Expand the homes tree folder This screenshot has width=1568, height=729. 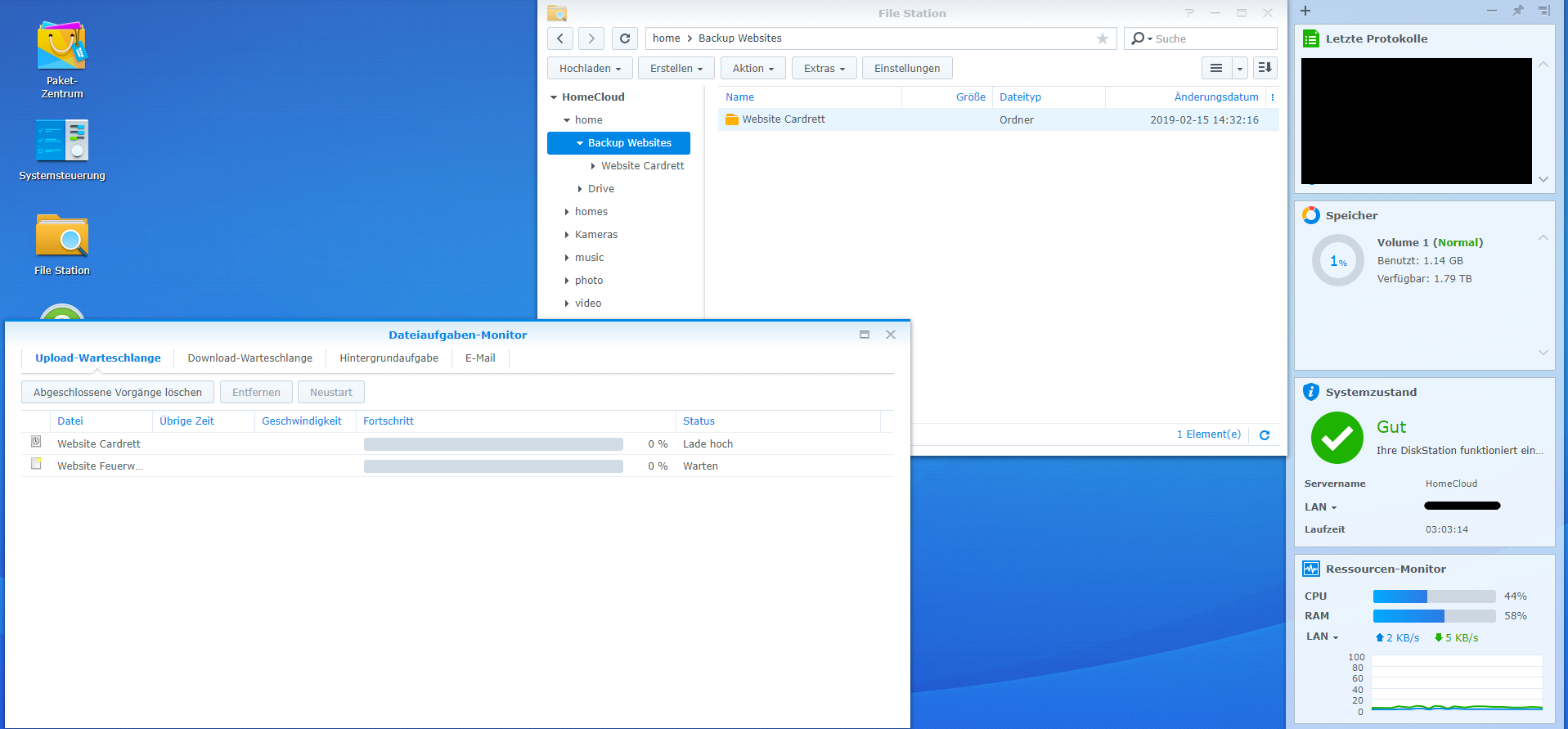pyautogui.click(x=567, y=212)
